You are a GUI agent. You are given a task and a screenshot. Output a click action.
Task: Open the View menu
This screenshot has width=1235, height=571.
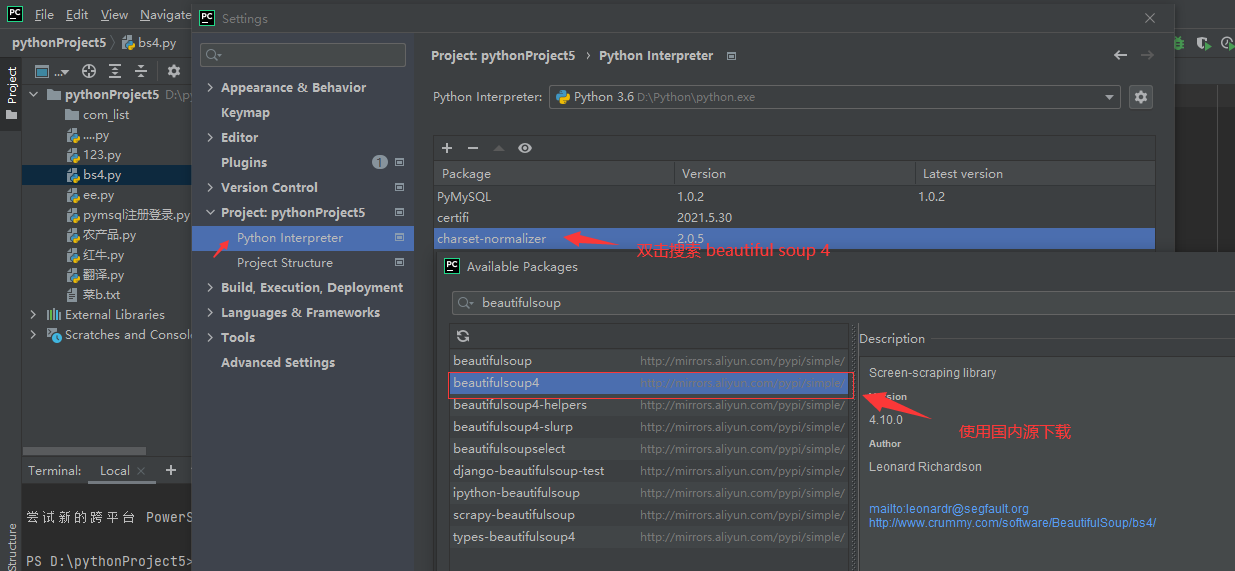(114, 15)
